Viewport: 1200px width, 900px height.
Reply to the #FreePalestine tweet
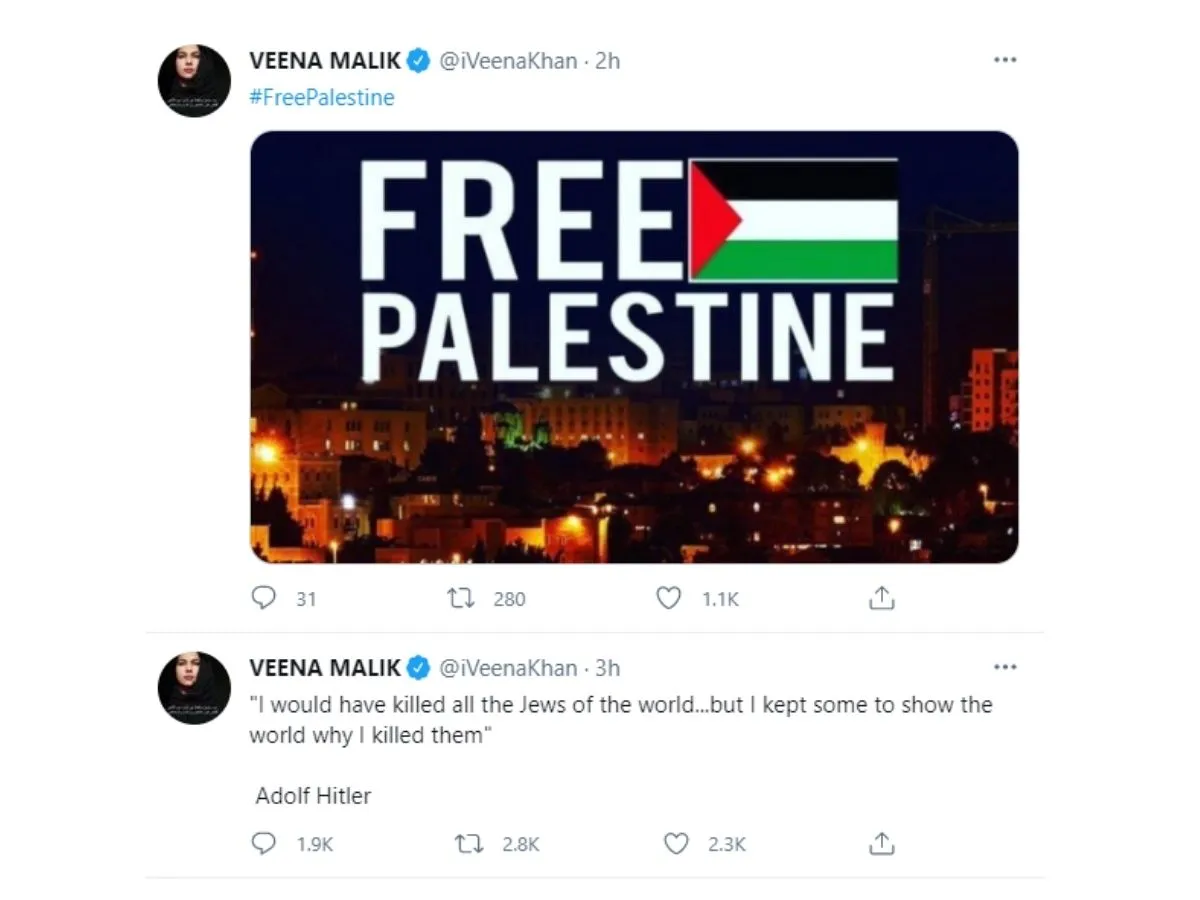(x=264, y=598)
